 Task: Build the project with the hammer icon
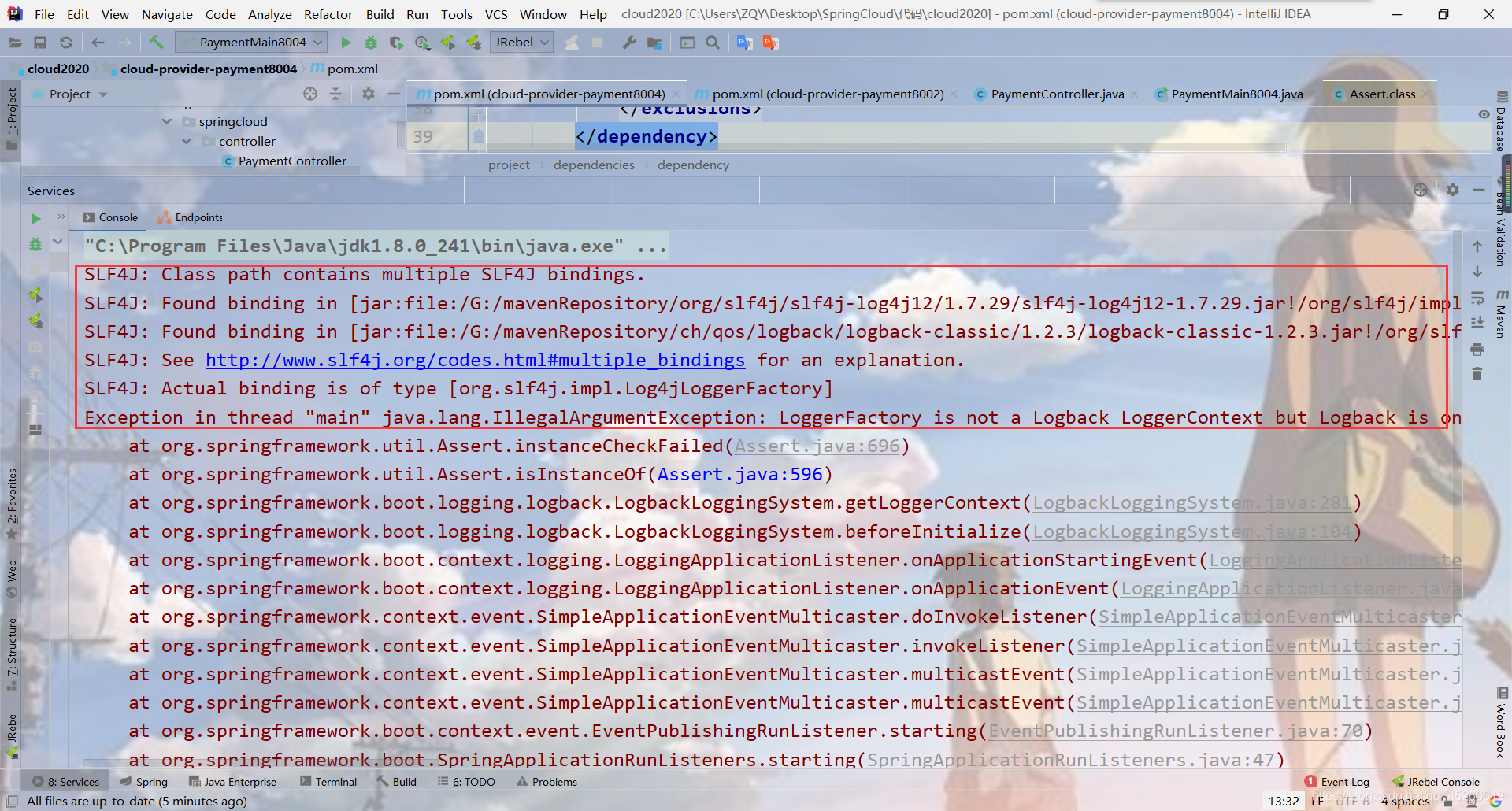pyautogui.click(x=156, y=43)
